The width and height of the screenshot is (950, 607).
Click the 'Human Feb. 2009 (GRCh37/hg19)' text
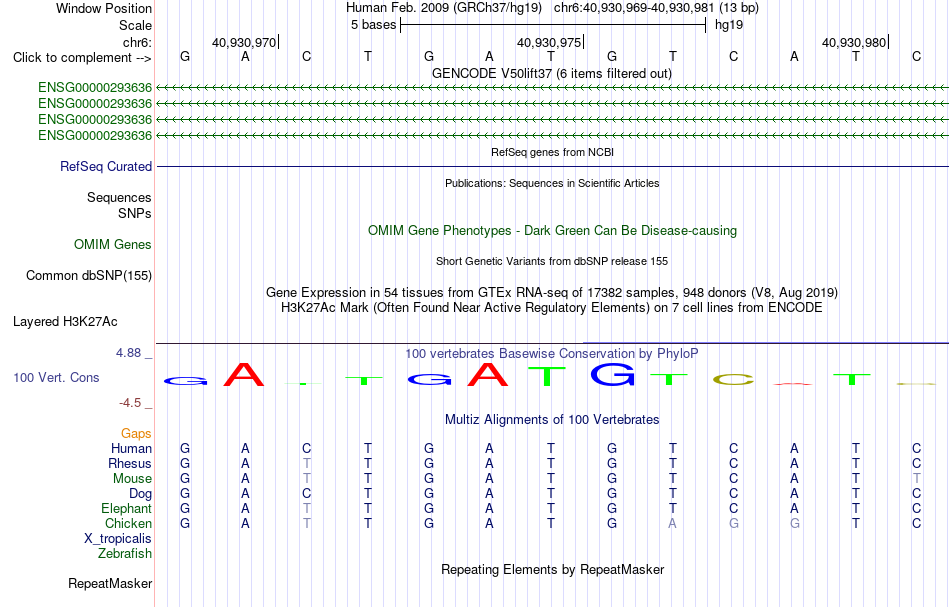click(x=445, y=8)
